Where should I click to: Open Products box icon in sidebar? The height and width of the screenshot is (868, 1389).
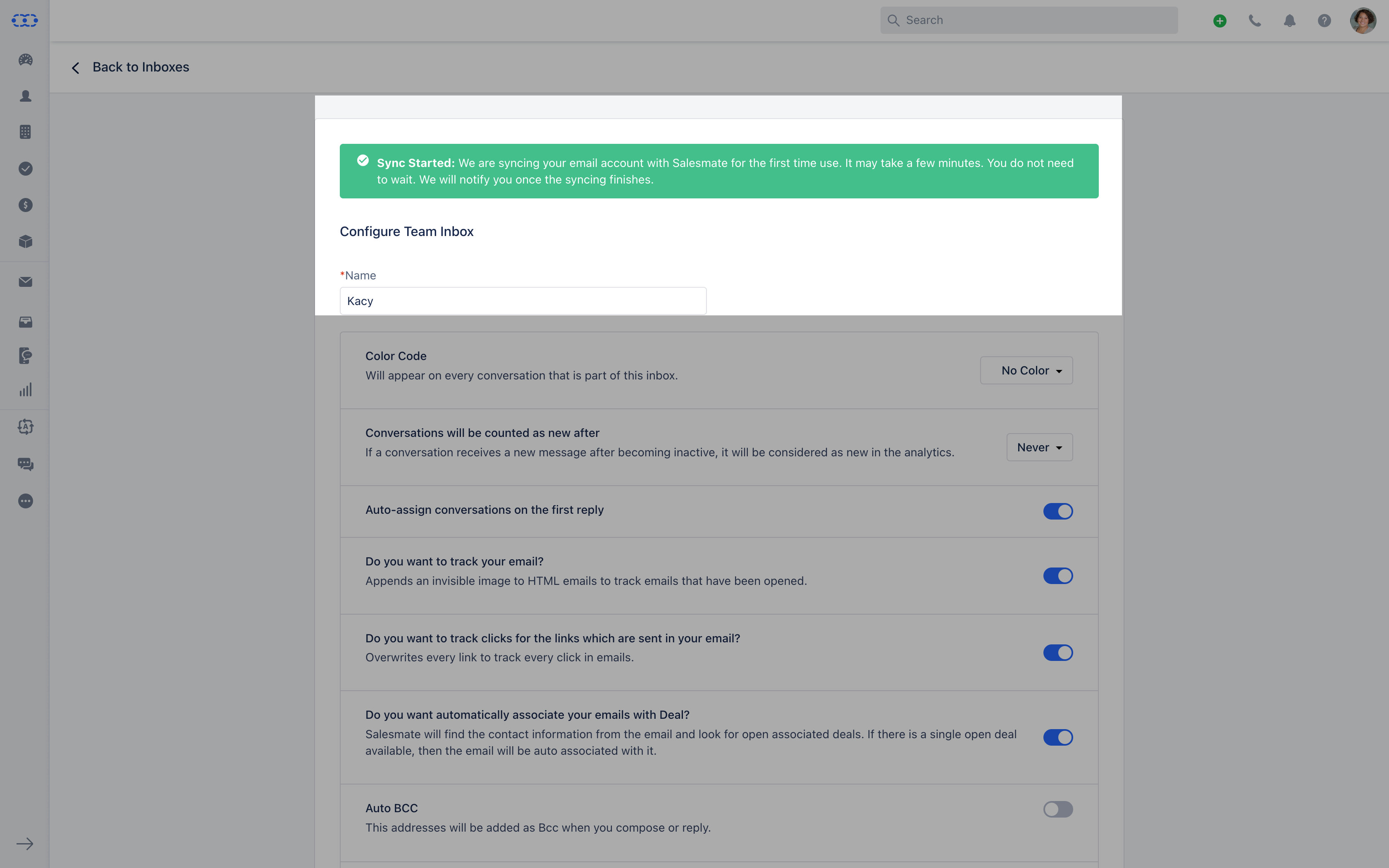click(25, 242)
